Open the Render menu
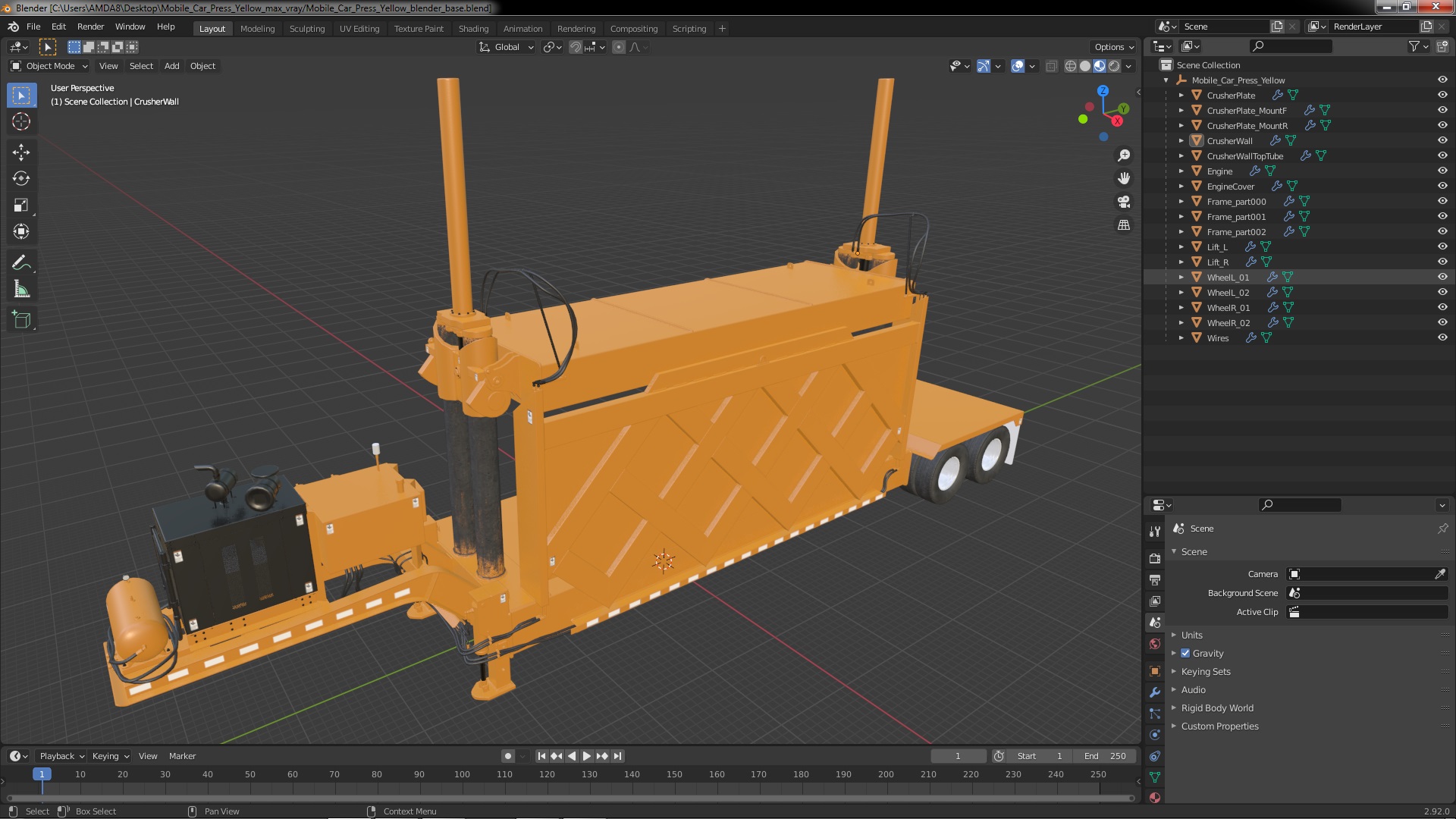Screen dimensions: 1456x819 point(90,27)
